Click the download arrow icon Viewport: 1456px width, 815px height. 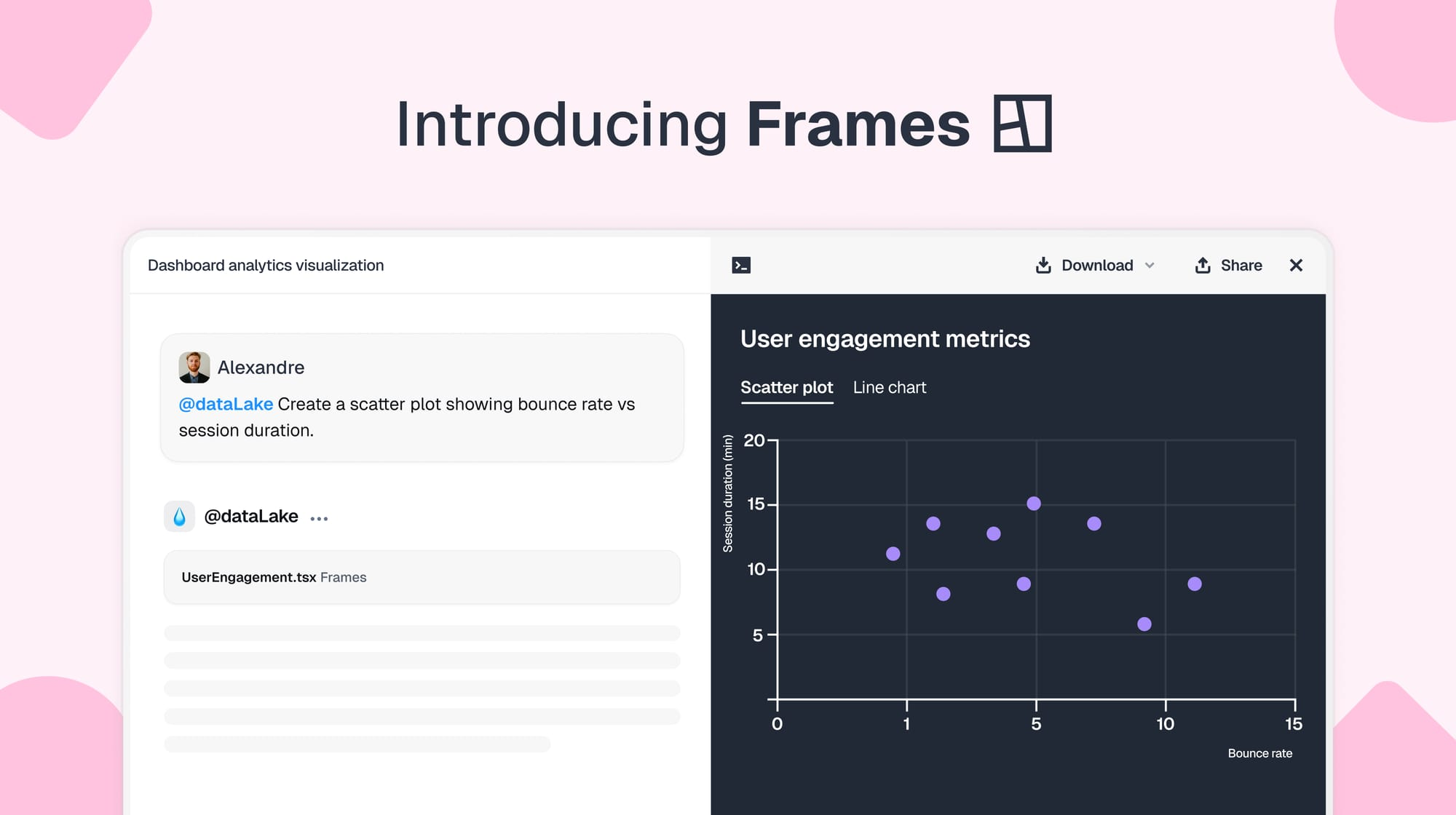coord(1043,265)
